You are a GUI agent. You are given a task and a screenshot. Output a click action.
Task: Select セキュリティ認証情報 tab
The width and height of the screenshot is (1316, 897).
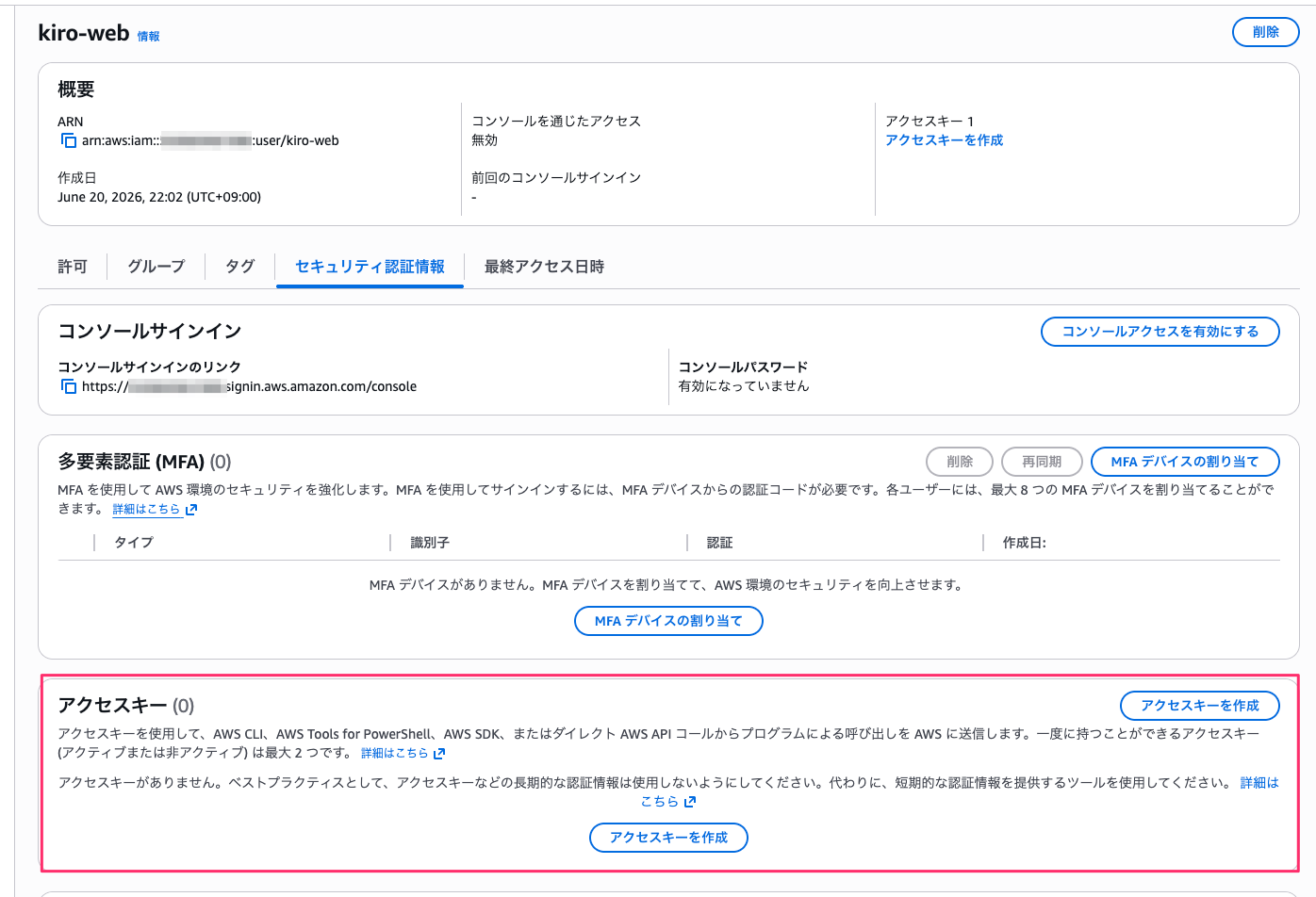coord(370,267)
